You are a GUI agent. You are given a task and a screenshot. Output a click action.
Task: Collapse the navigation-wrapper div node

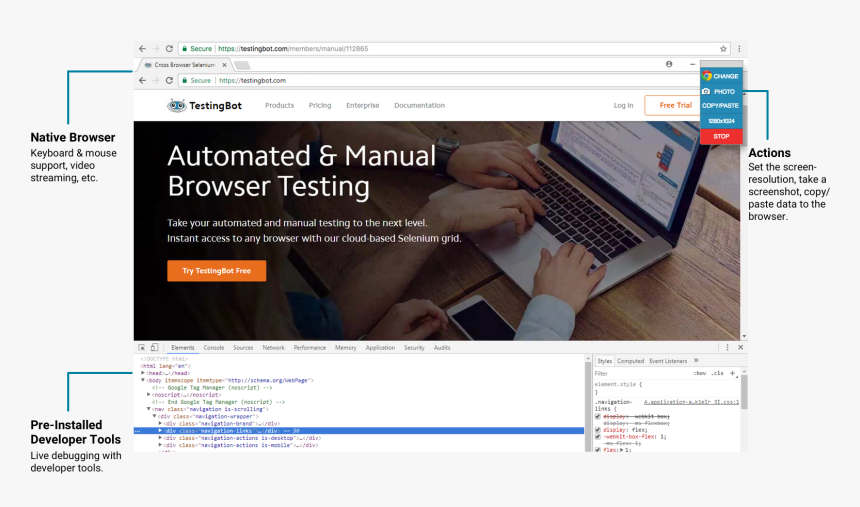pyautogui.click(x=154, y=416)
